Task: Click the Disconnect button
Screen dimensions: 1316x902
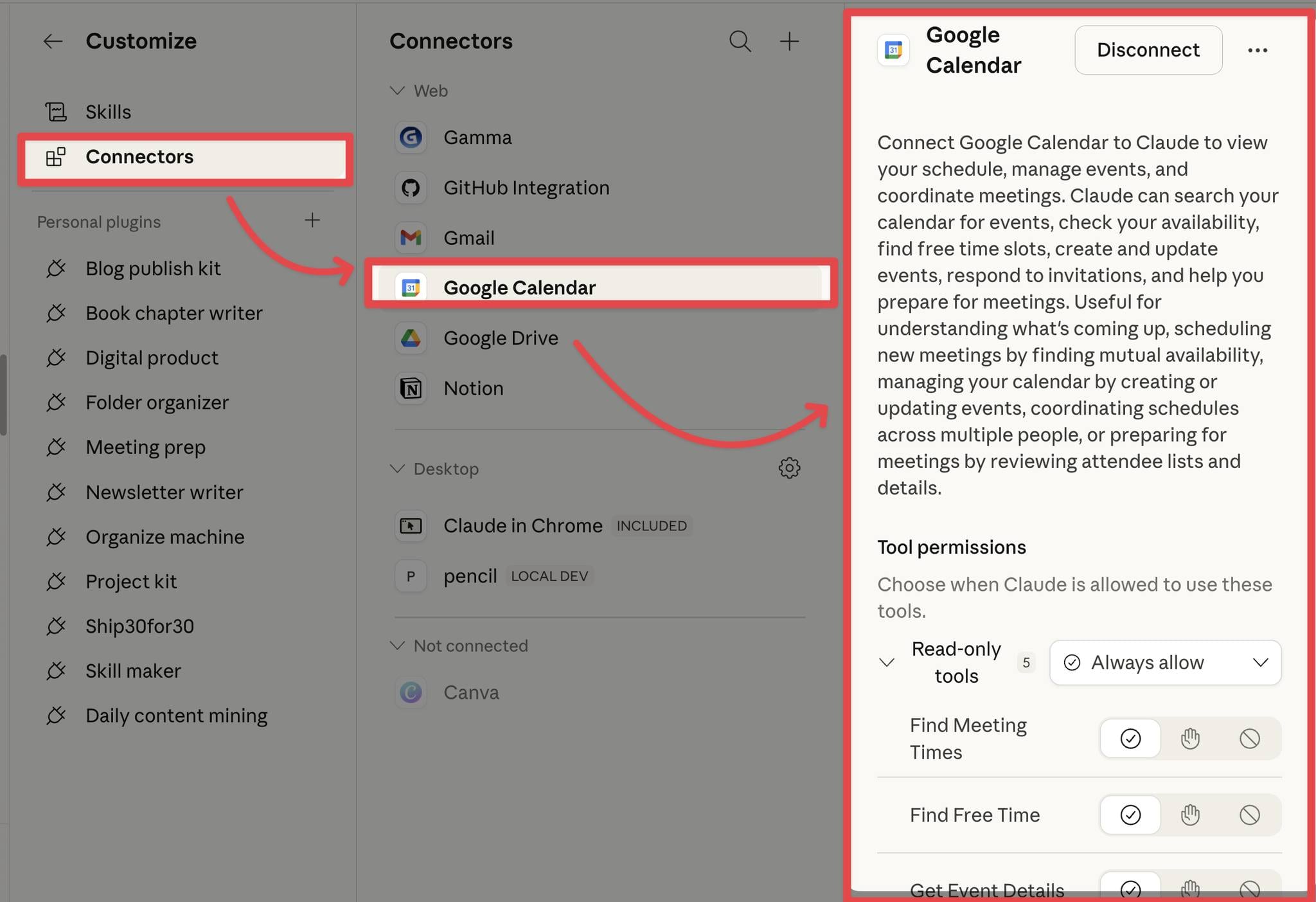Action: click(x=1148, y=50)
